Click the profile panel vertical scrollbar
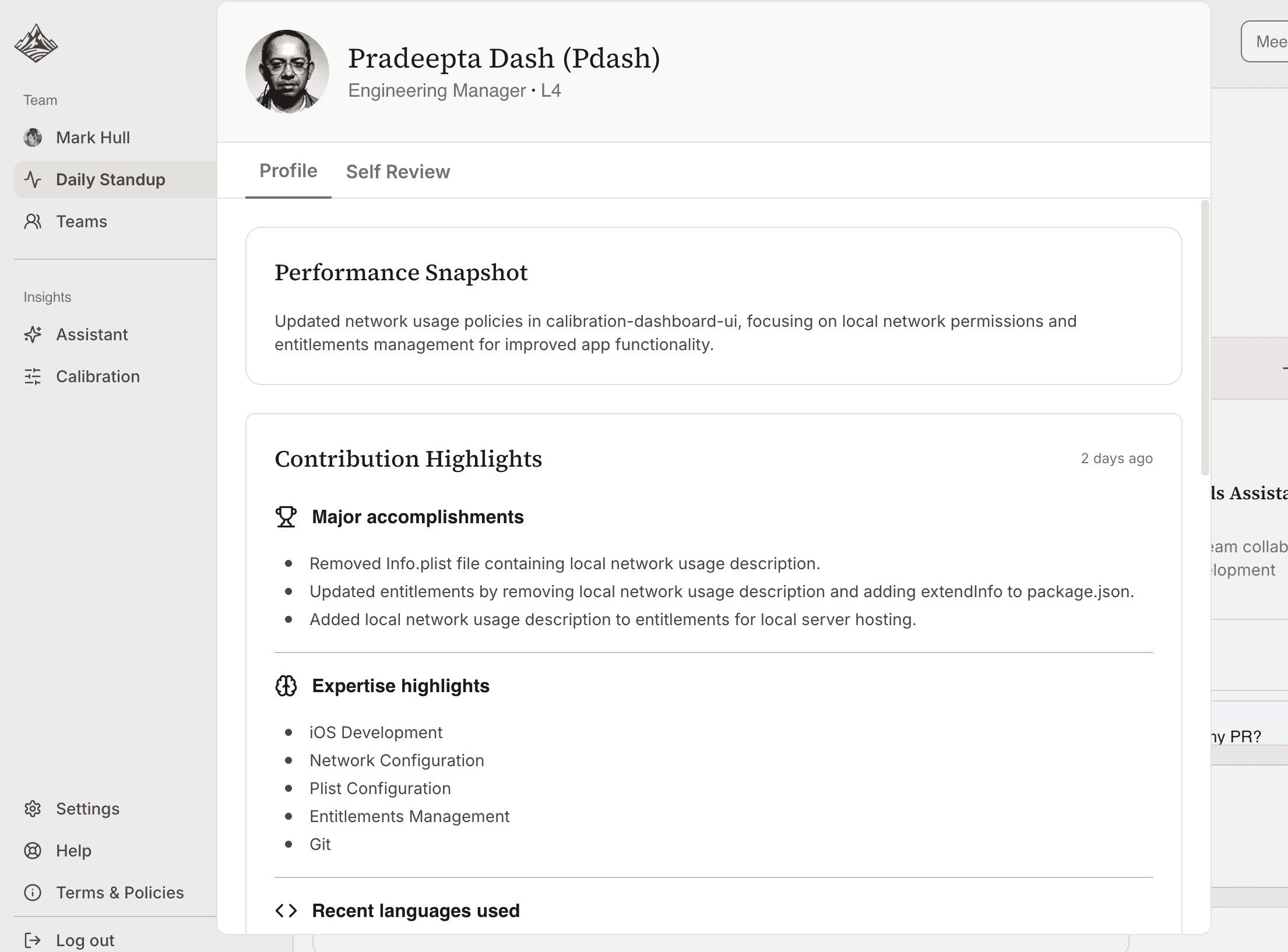This screenshot has width=1288, height=952. (1205, 338)
